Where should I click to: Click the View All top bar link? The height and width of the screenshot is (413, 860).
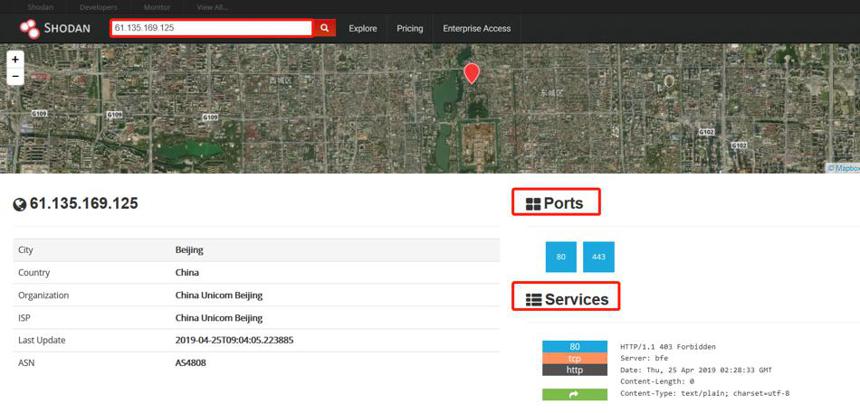(213, 7)
